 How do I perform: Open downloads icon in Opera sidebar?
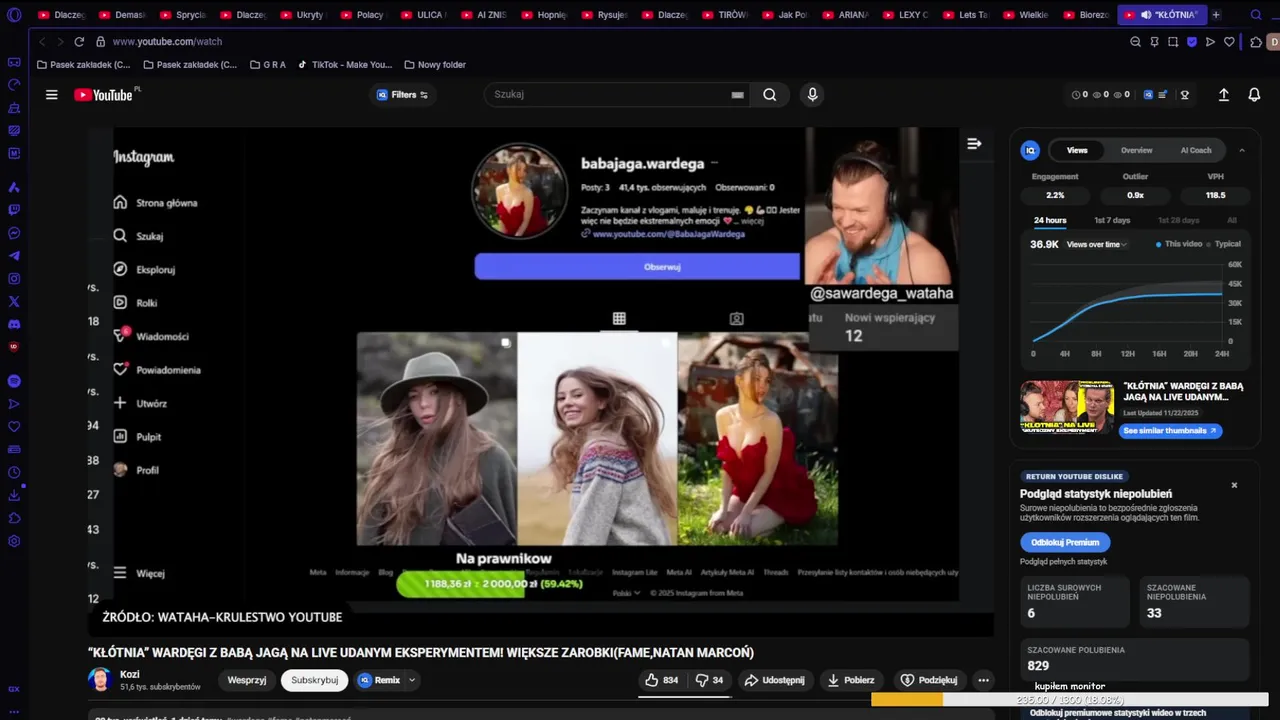click(x=14, y=495)
